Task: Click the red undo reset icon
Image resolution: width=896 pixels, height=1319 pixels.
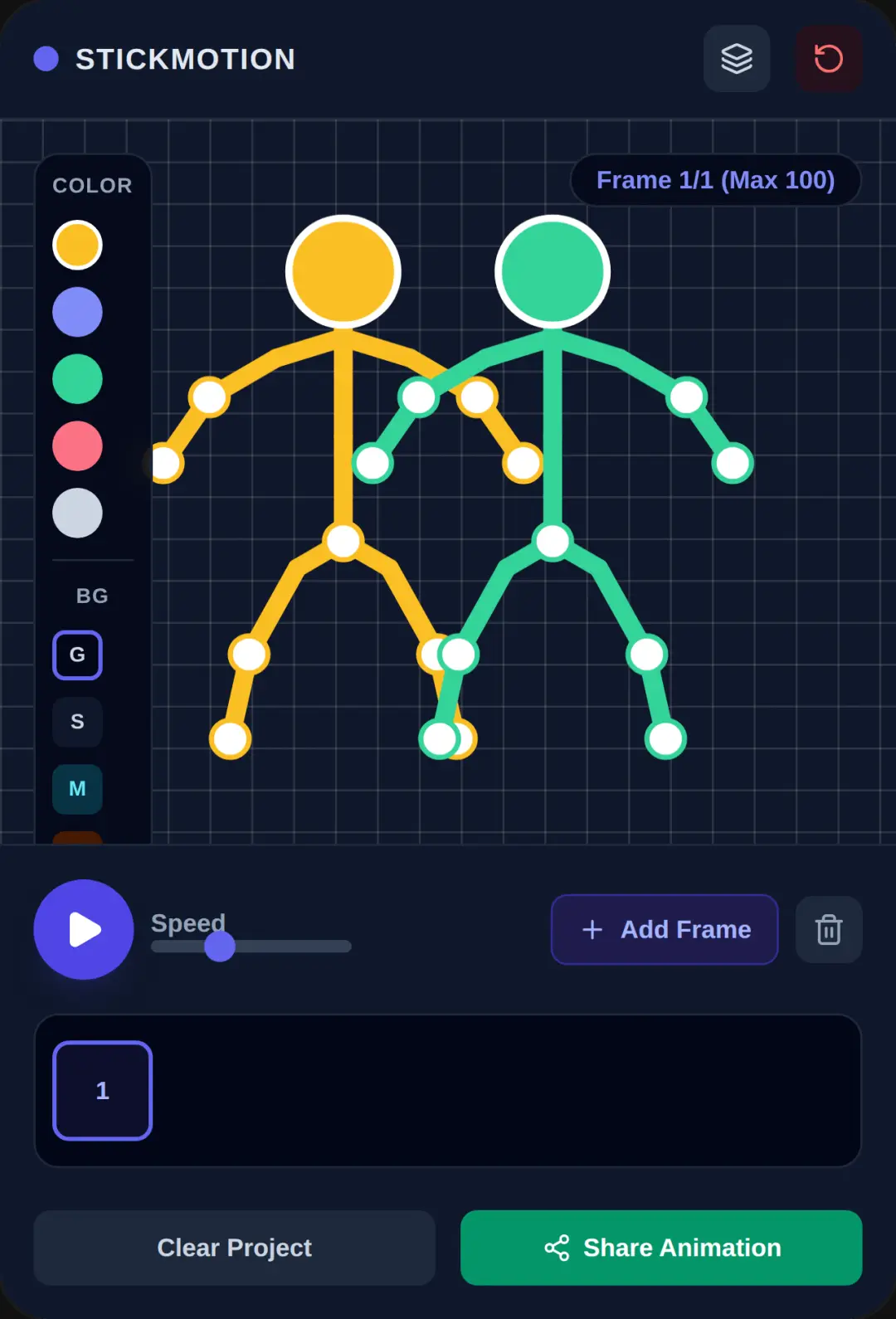Action: 829,59
